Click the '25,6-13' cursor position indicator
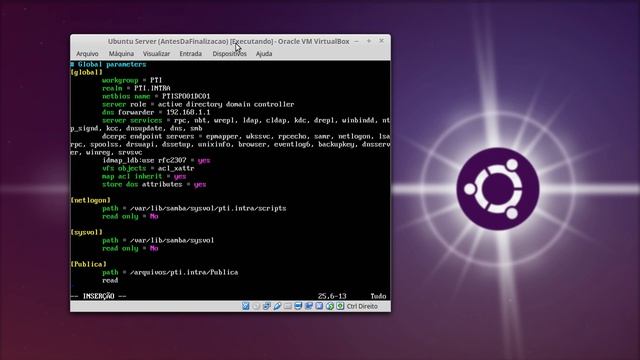The image size is (640, 360). 332,296
